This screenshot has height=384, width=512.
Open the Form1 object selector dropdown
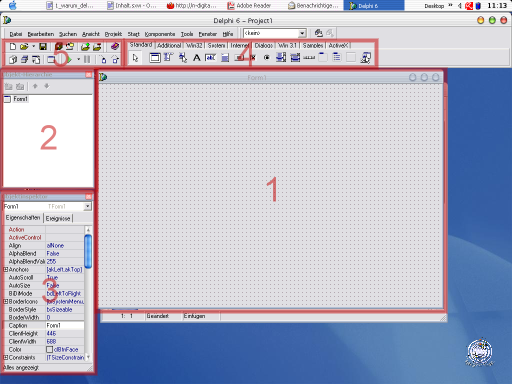(x=87, y=207)
